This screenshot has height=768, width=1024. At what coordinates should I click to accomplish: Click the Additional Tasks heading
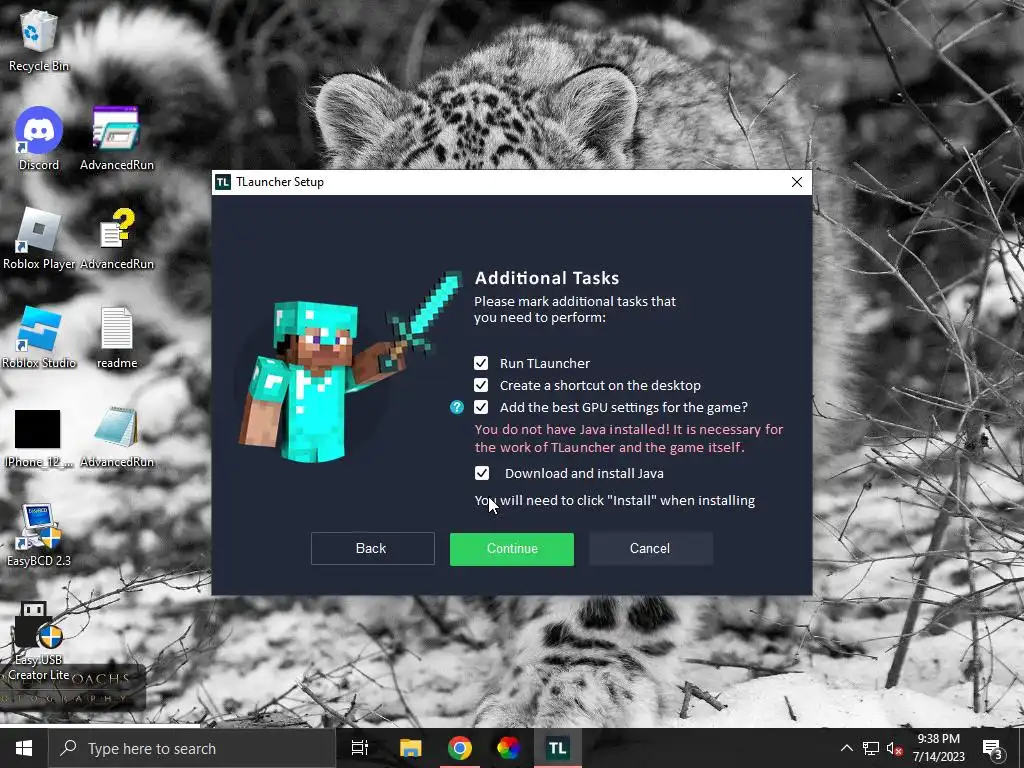coord(547,278)
